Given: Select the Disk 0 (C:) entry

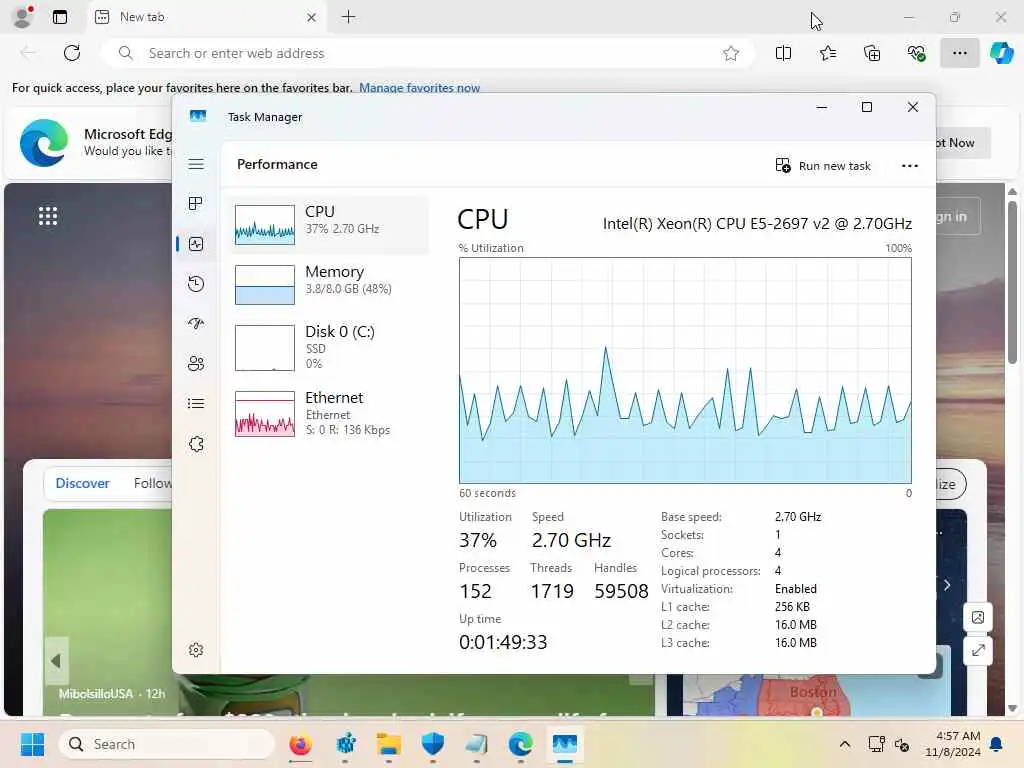Looking at the screenshot, I should tap(329, 347).
